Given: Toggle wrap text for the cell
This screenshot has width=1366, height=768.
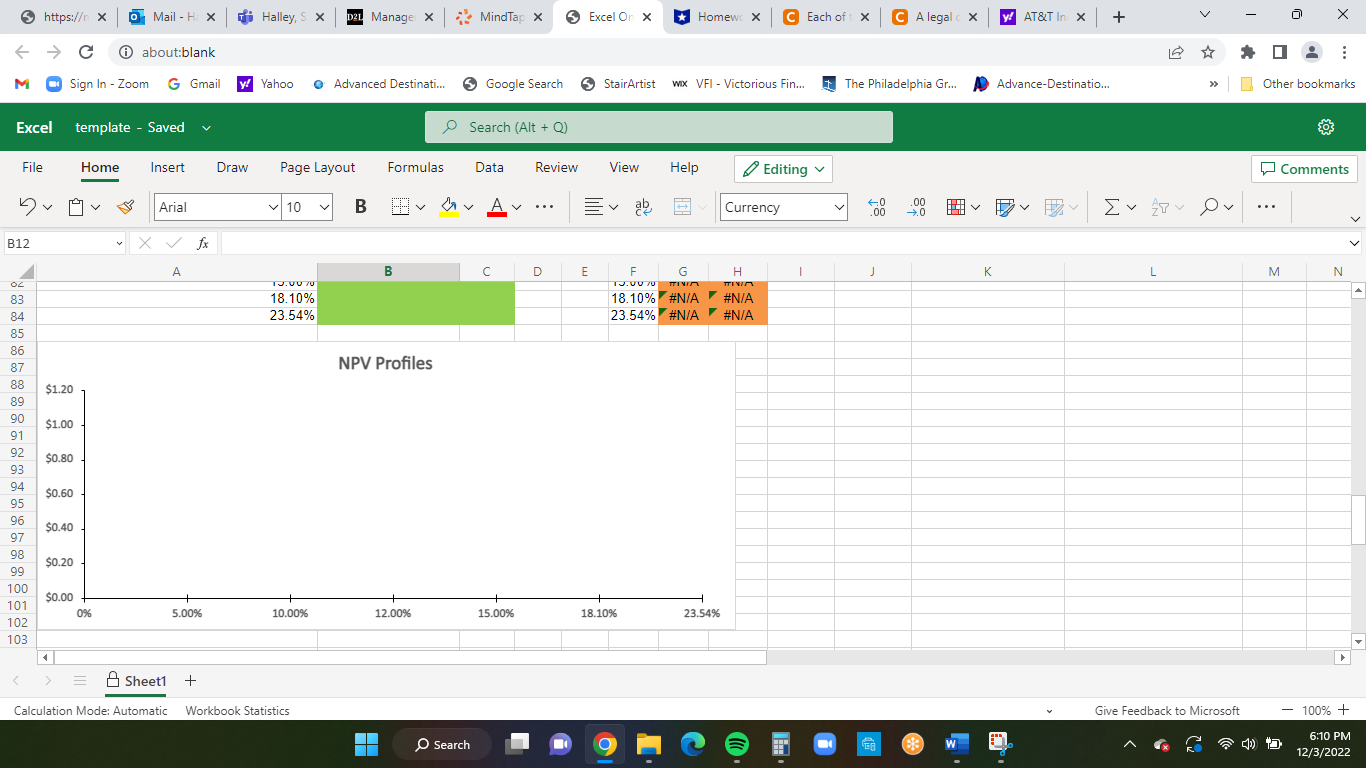Looking at the screenshot, I should coord(640,206).
